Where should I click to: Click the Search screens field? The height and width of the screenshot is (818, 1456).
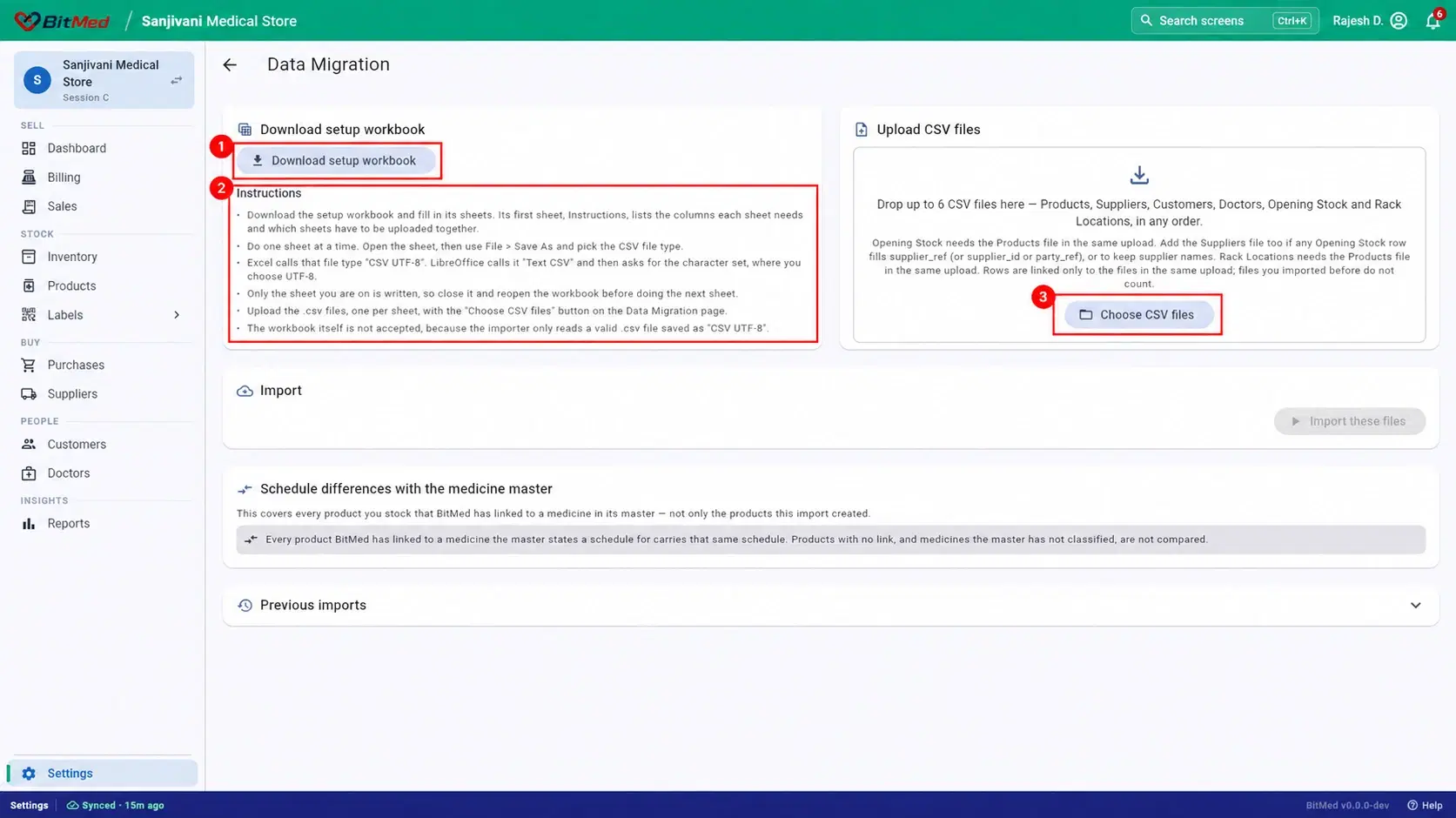(x=1225, y=21)
